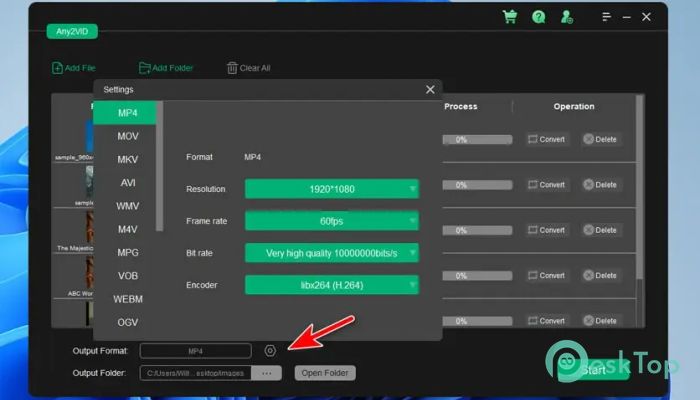700x400 pixels.
Task: Click Convert in the fifth file row
Action: pos(546,321)
